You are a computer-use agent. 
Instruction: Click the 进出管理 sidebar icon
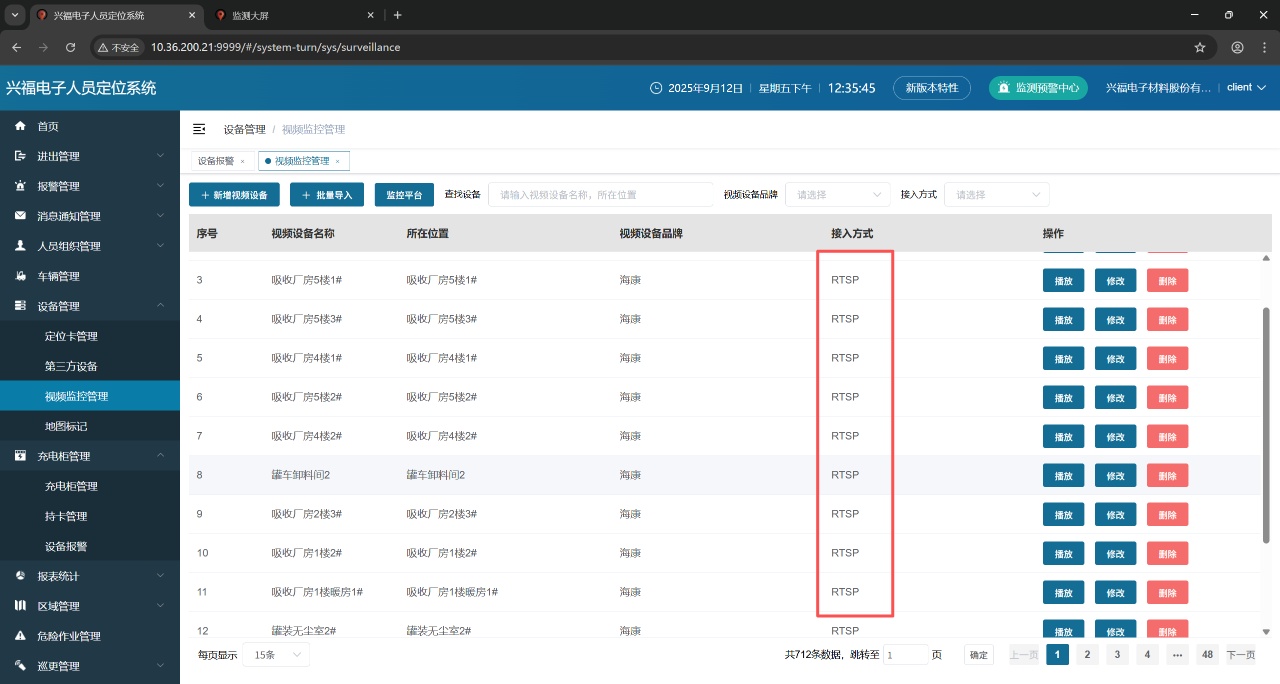[20, 156]
